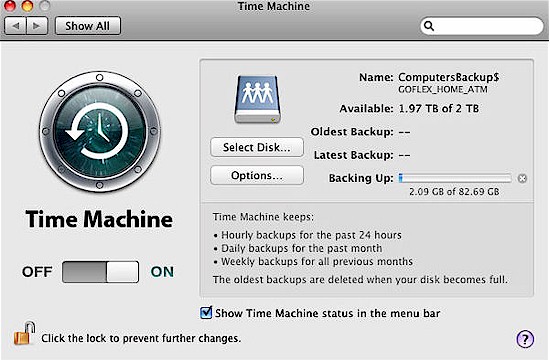
Task: Click the Backing Up progress bar
Action: (x=455, y=178)
